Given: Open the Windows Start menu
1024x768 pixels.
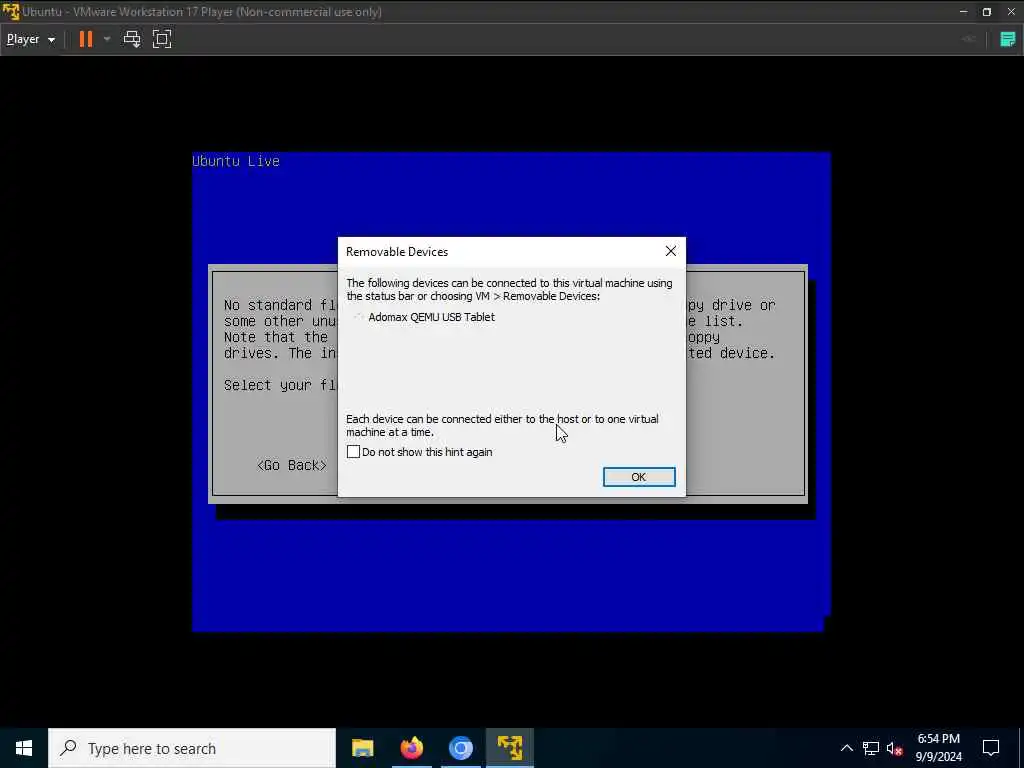Looking at the screenshot, I should (x=24, y=748).
